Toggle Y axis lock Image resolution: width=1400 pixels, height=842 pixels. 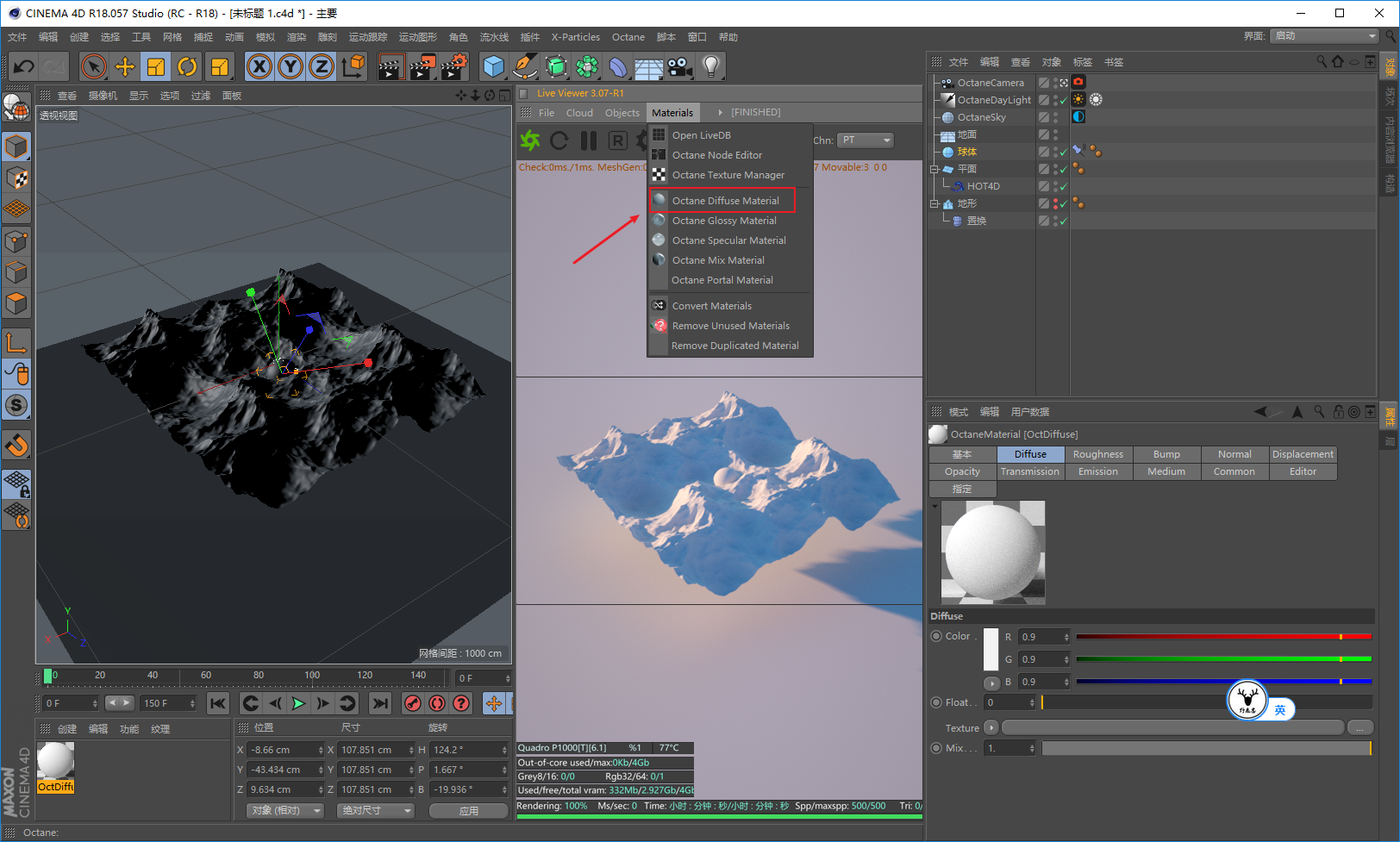[x=291, y=66]
